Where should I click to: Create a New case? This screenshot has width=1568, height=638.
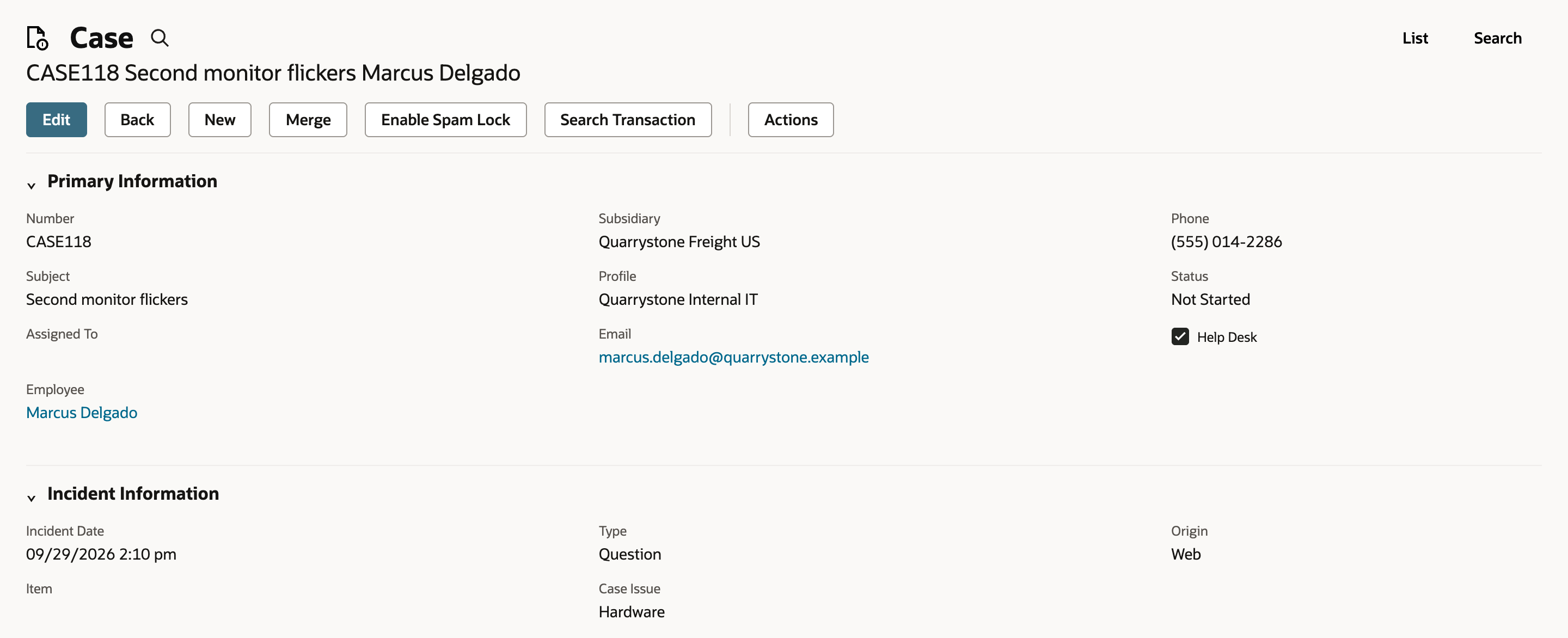(x=220, y=120)
